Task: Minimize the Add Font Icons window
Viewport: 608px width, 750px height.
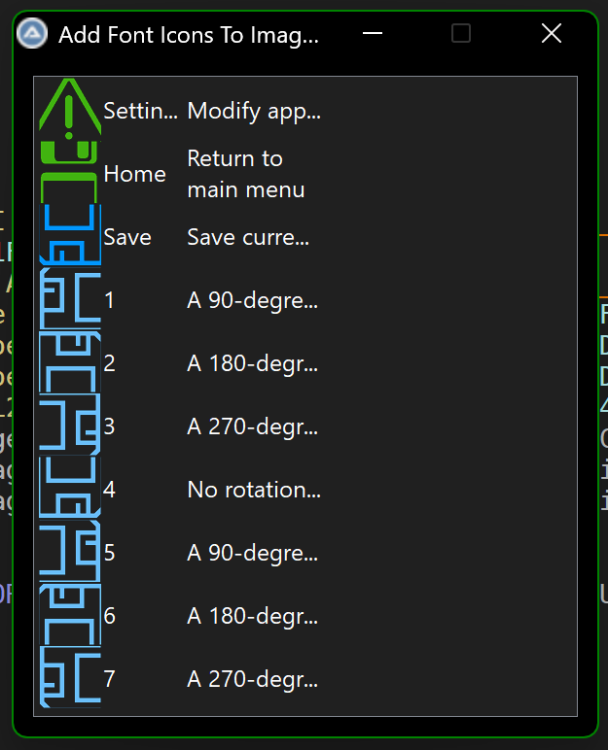Action: (373, 33)
